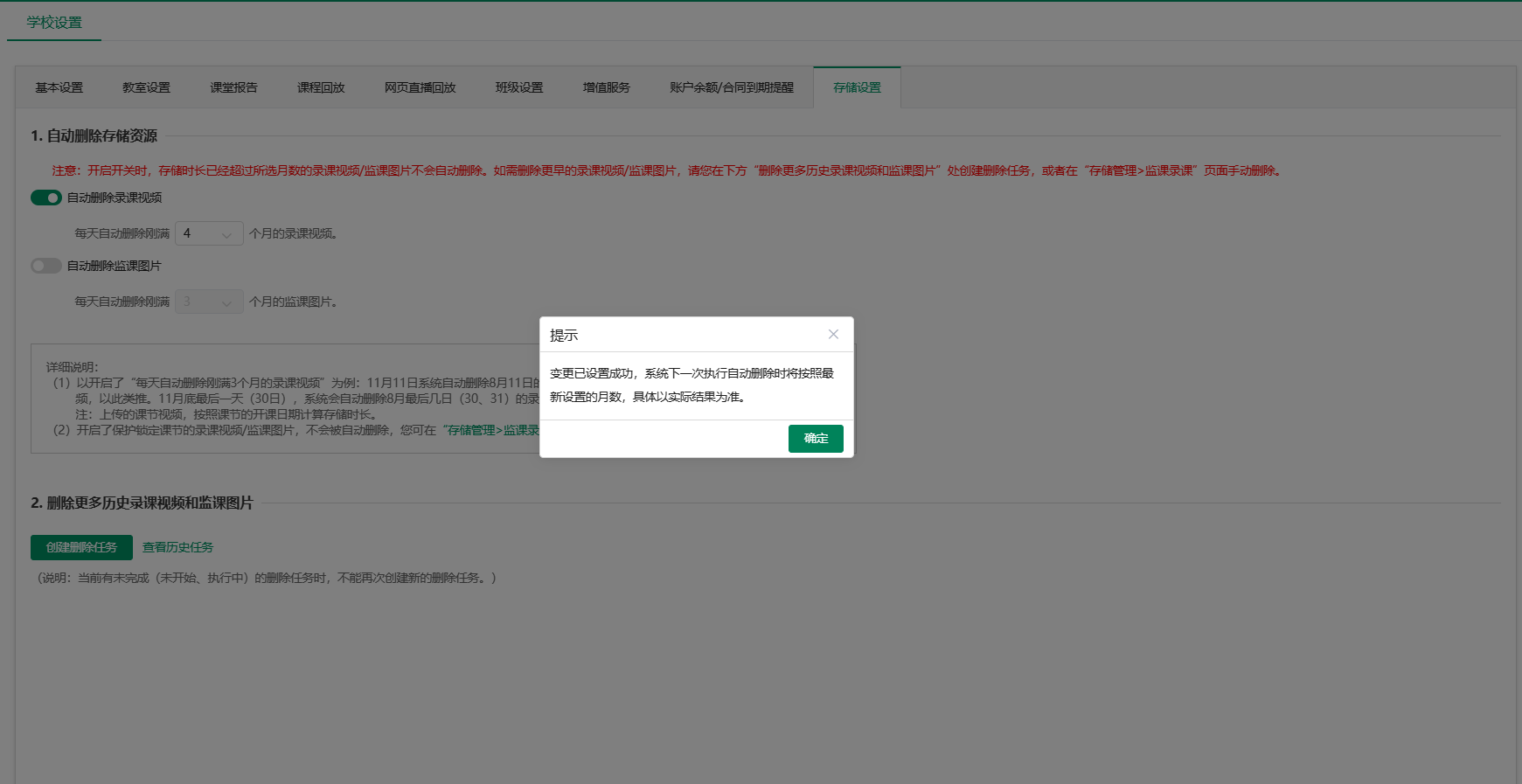The height and width of the screenshot is (784, 1522).
Task: Open the 教室设置 tab
Action: [146, 87]
